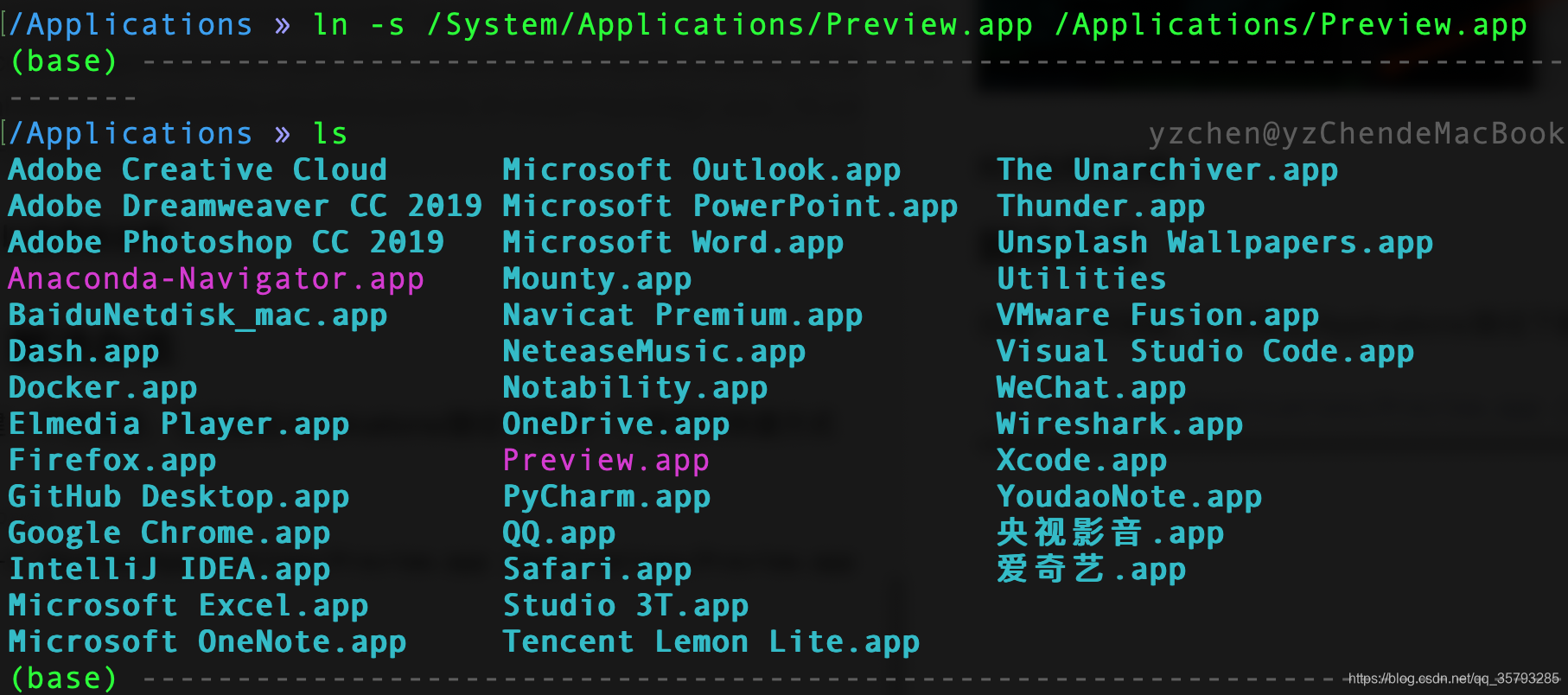Screen dimensions: 1568x695
Task: Select the 'Utilities' folder entry
Action: click(x=1082, y=279)
